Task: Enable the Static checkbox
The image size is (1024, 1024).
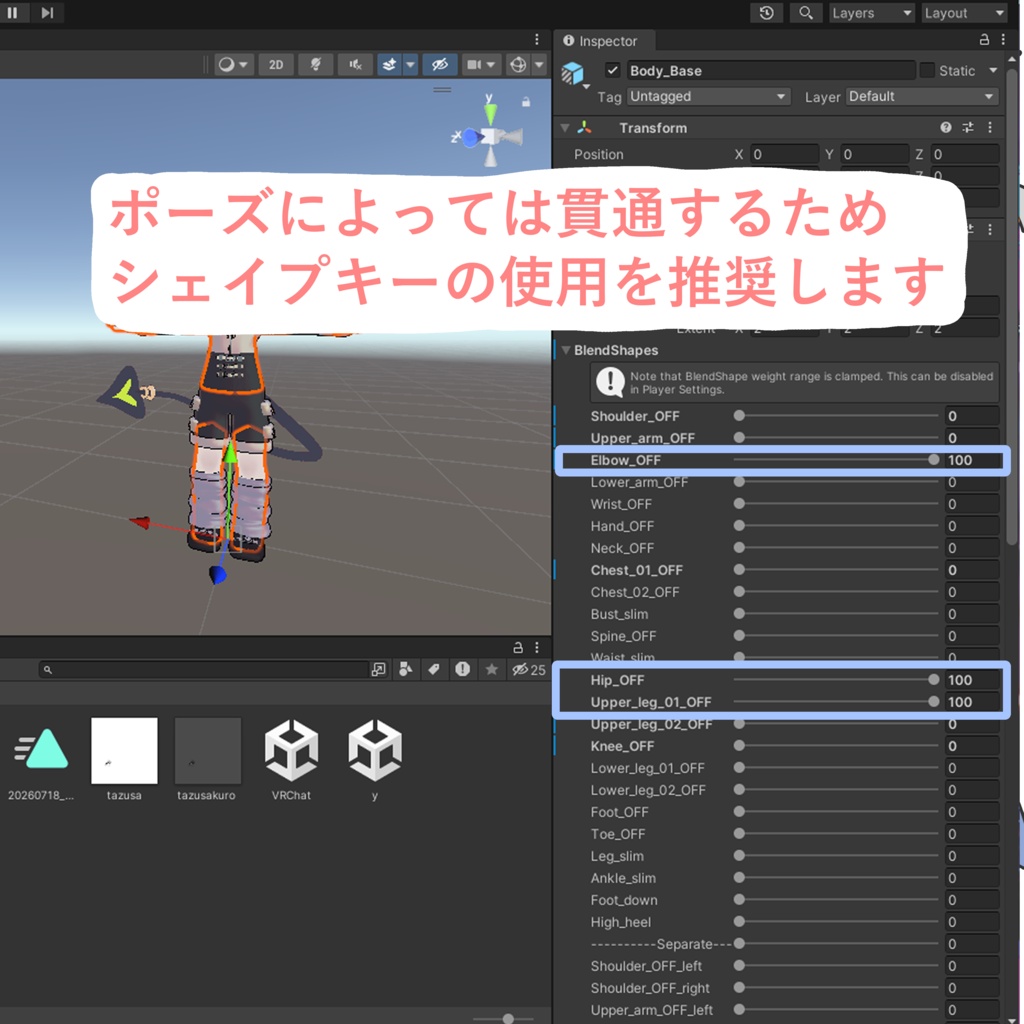Action: pyautogui.click(x=927, y=70)
